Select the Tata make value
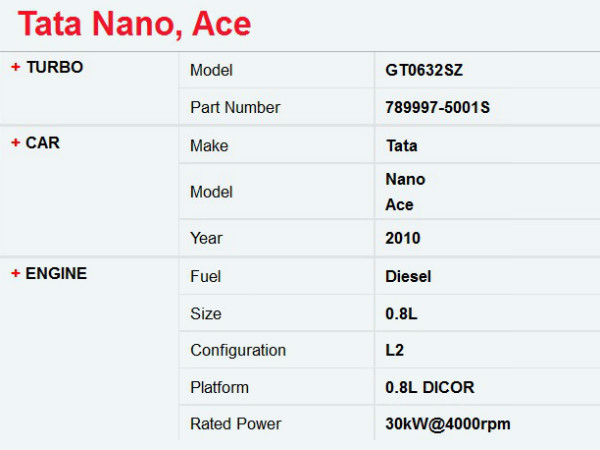The image size is (600, 450). click(401, 146)
